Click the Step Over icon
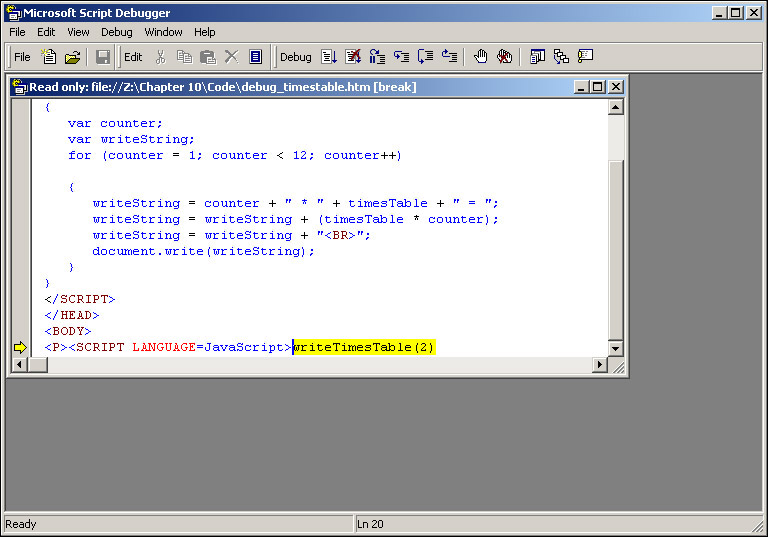Screen dimensions: 768x537 pos(426,57)
